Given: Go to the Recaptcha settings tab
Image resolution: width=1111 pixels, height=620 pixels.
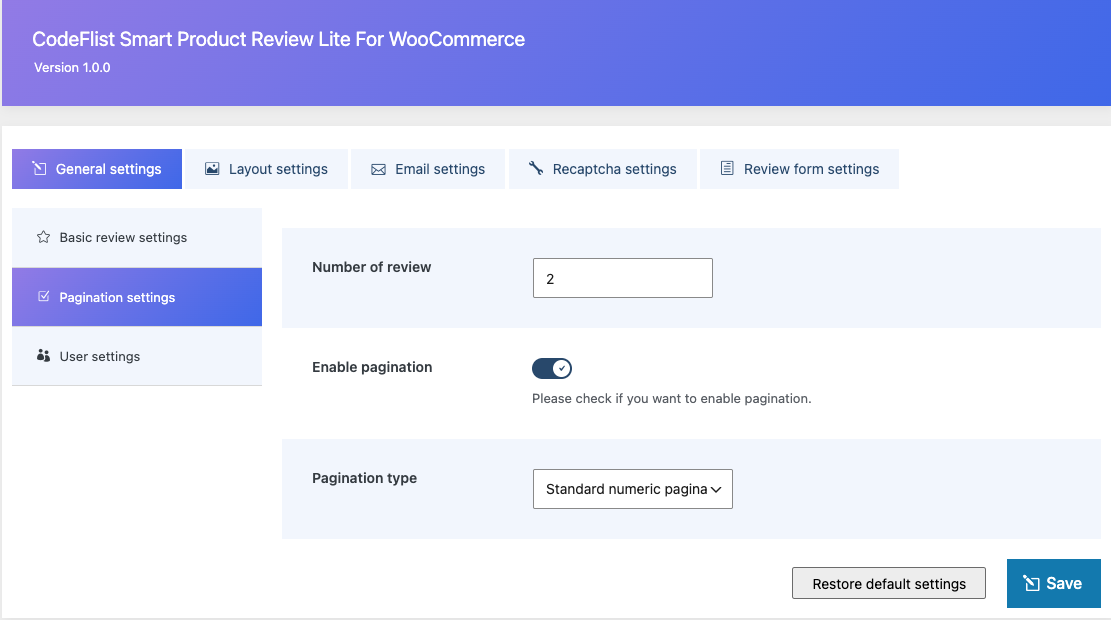Looking at the screenshot, I should tap(603, 169).
